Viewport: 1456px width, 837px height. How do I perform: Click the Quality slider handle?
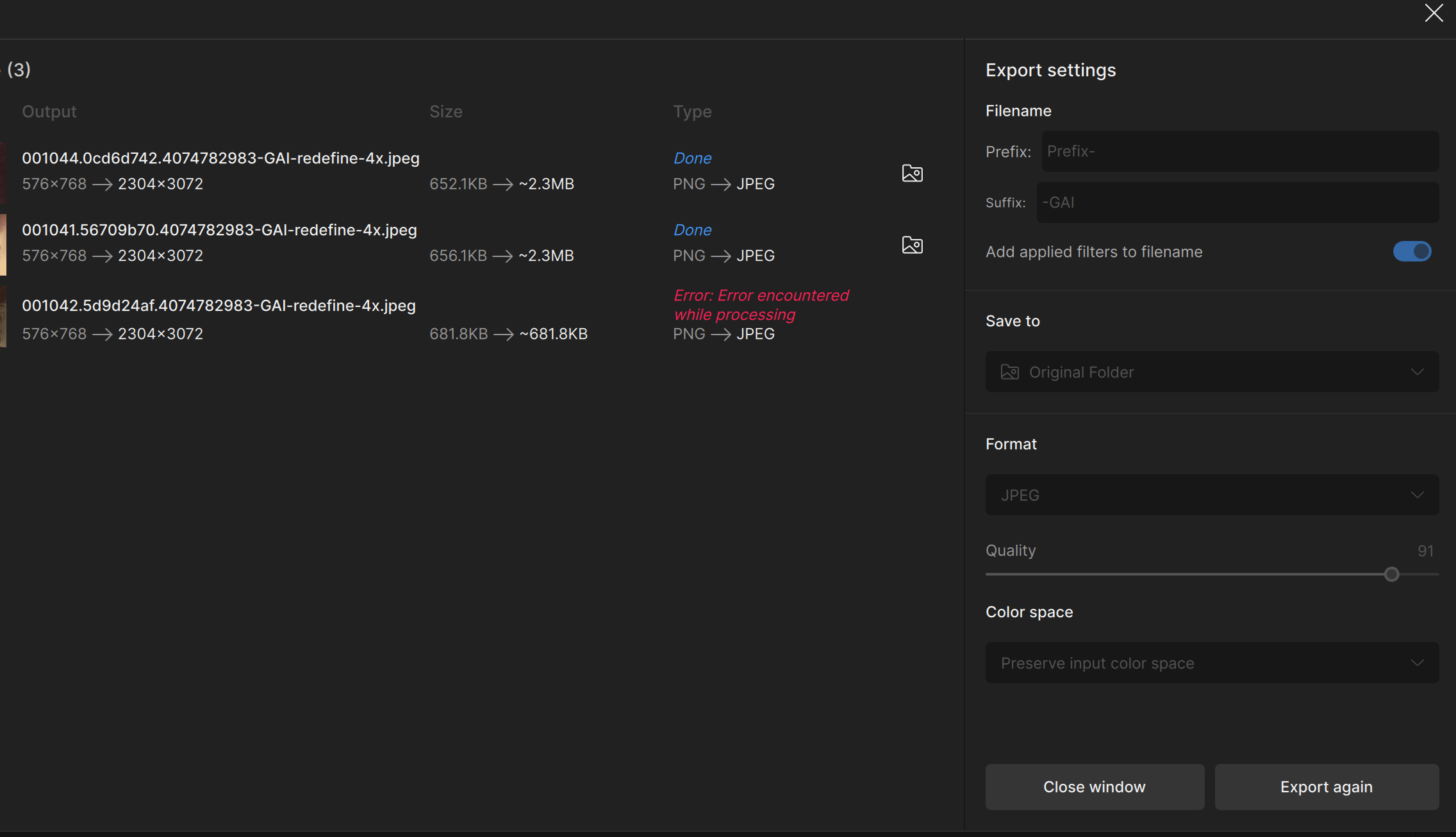tap(1391, 574)
